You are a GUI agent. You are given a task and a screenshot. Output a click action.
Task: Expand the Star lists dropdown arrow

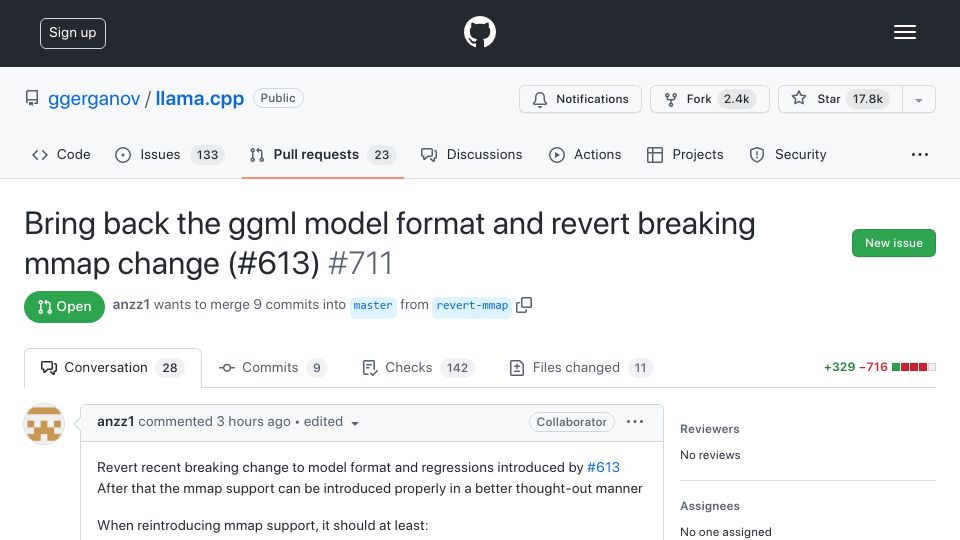tap(918, 100)
